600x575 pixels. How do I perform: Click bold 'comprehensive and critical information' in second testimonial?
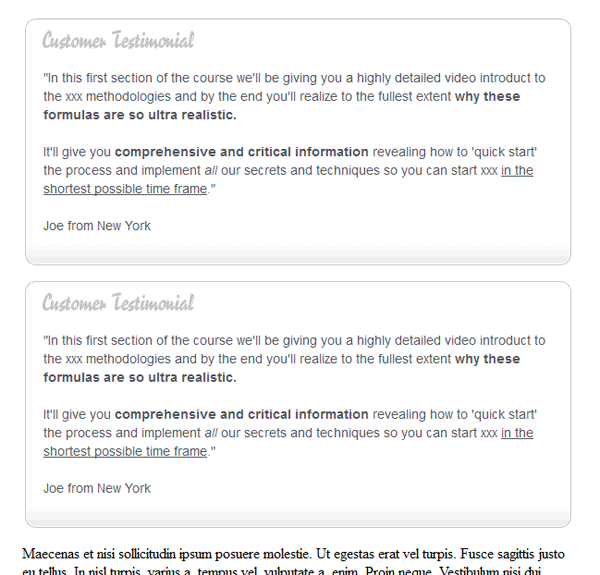coord(241,414)
